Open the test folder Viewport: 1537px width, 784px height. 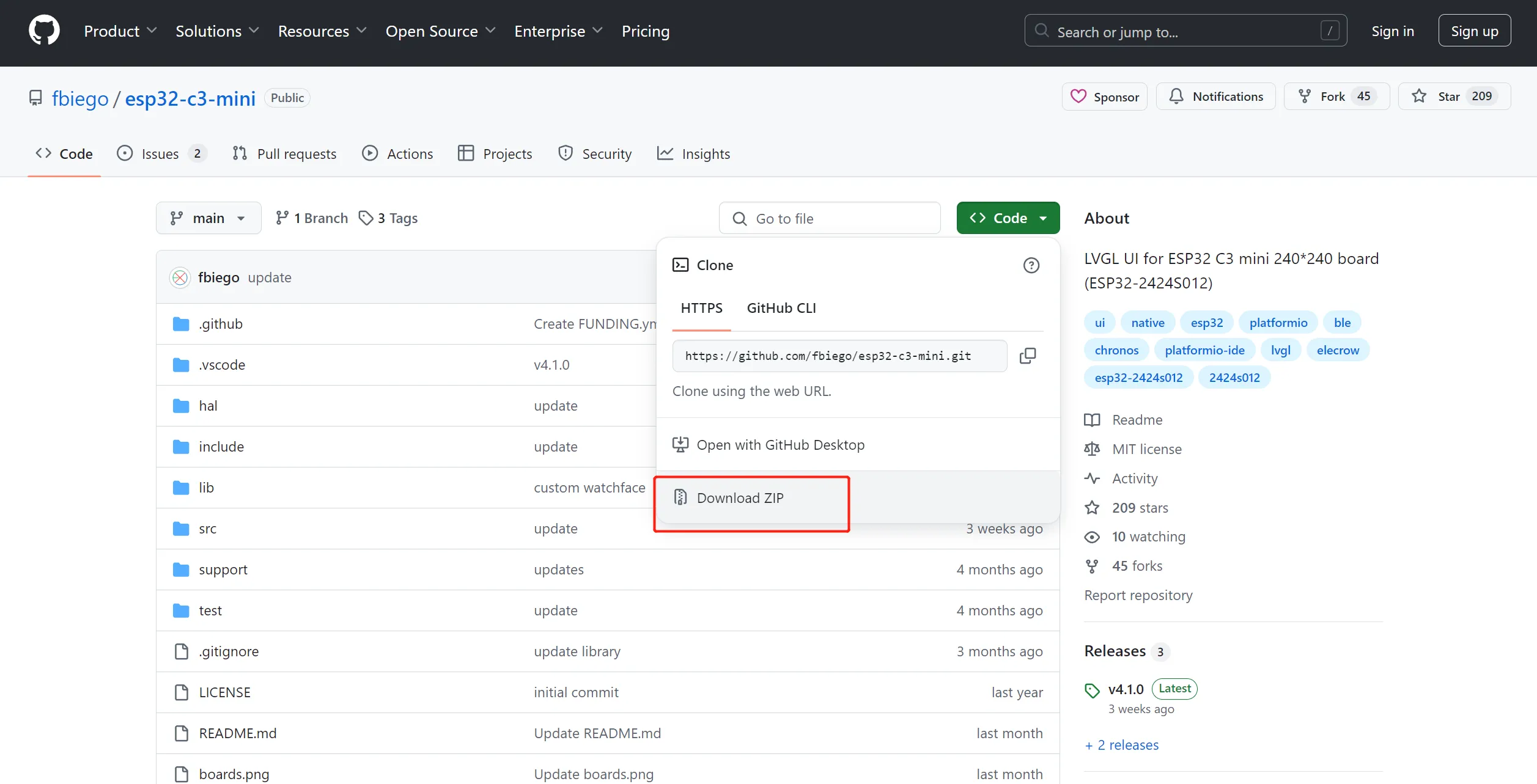coord(210,610)
